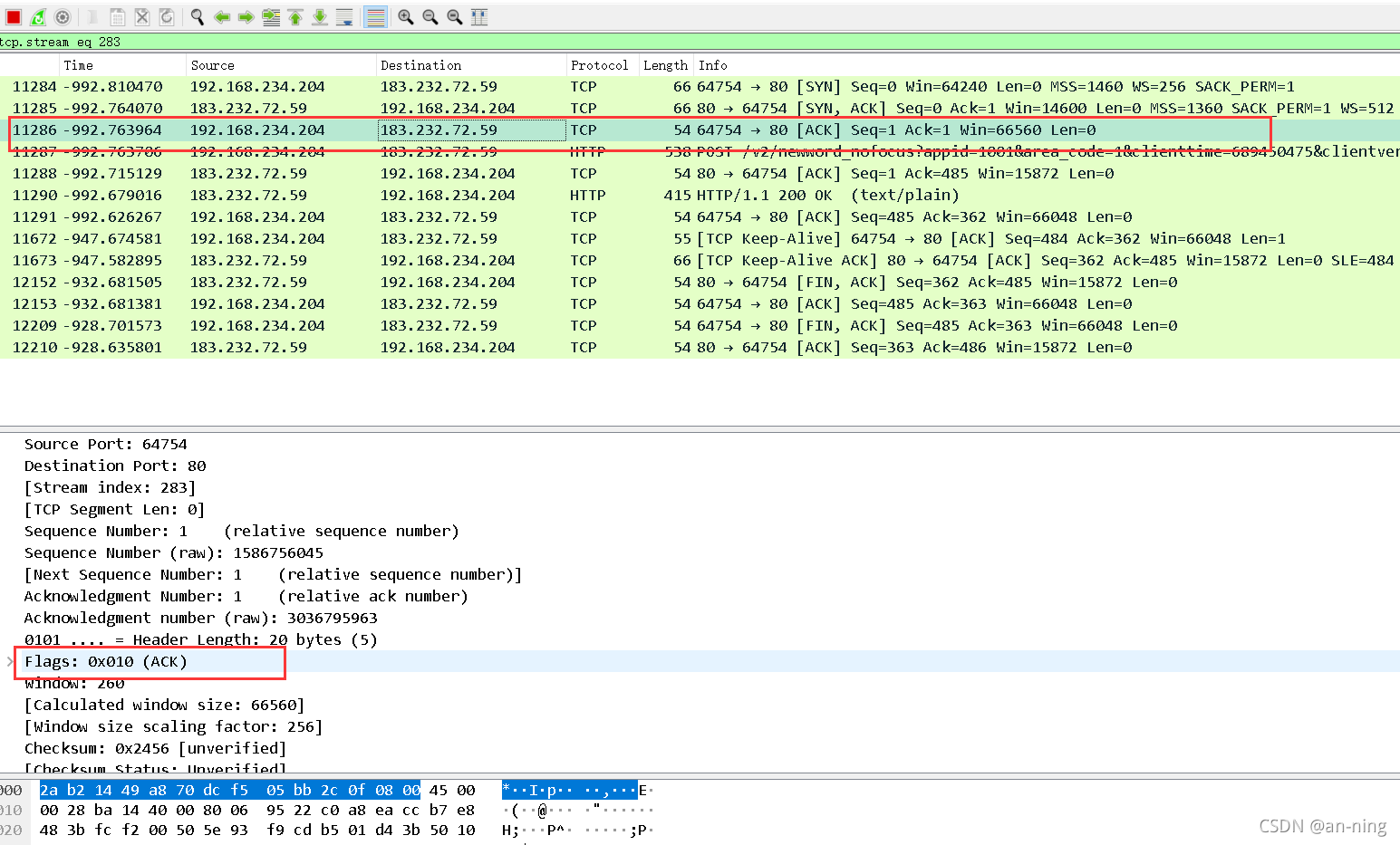Select [Window size scaling factor: 256]
Viewport: 1400px width, 845px height.
pos(173,726)
